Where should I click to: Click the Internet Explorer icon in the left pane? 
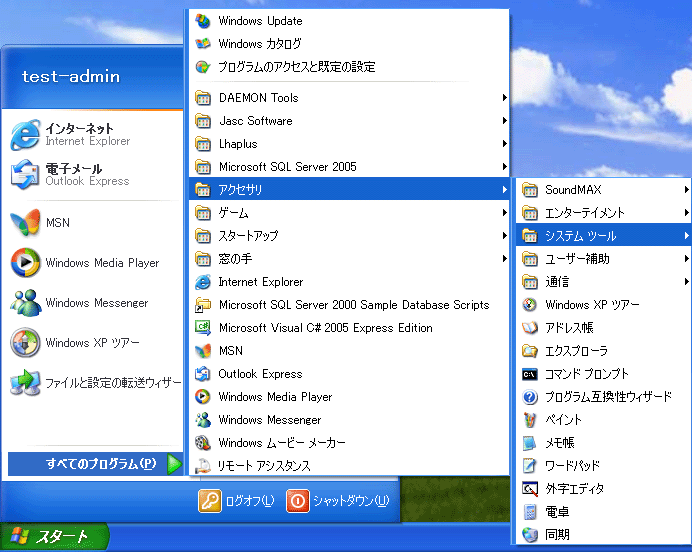(25, 135)
